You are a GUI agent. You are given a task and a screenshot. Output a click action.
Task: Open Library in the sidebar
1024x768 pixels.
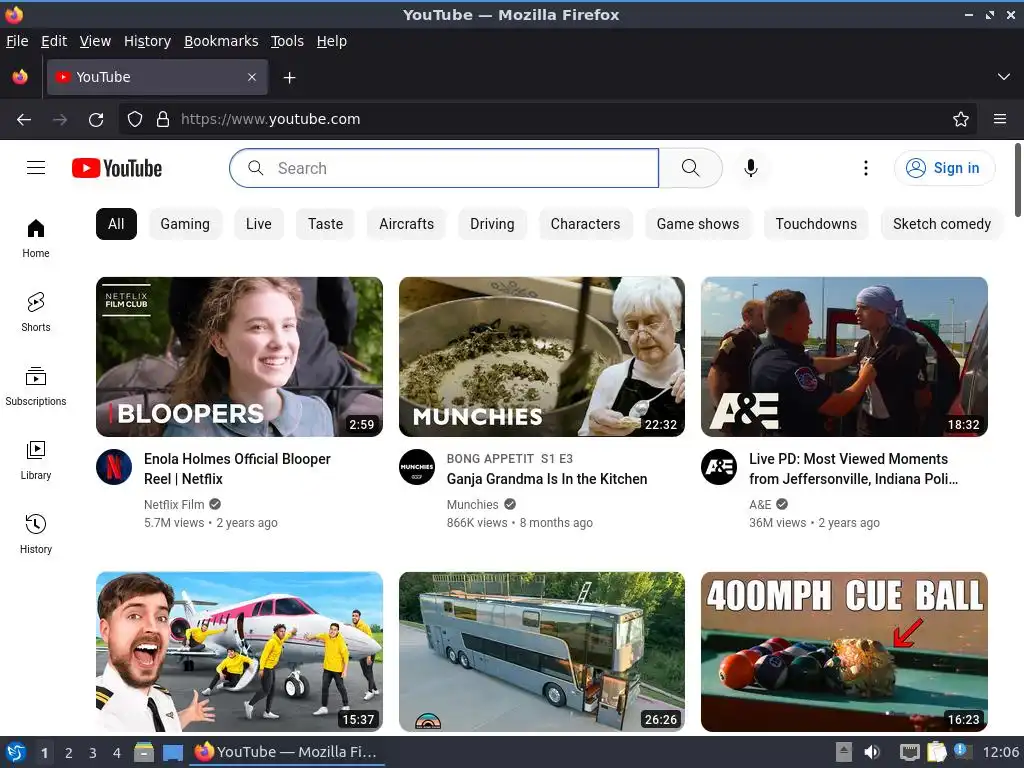coord(36,460)
